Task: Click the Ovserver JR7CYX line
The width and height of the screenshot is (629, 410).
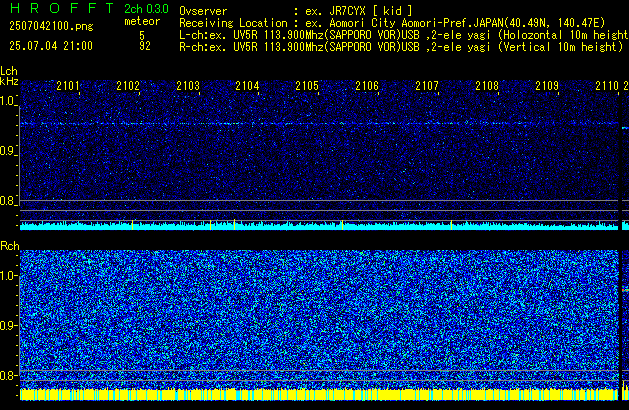Action: coord(296,11)
